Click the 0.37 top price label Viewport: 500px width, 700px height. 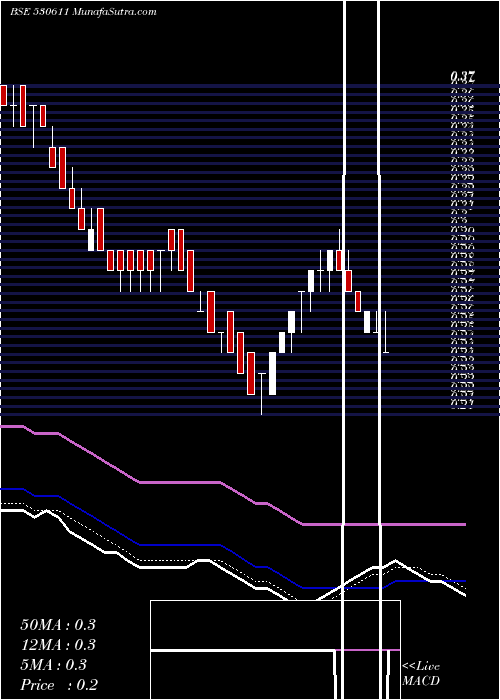[462, 78]
